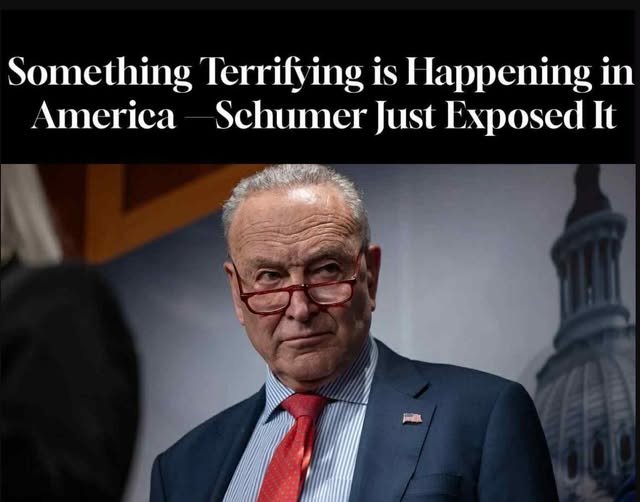The height and width of the screenshot is (502, 640).
Task: Click the word 'Happening' in the headline
Action: [499, 73]
